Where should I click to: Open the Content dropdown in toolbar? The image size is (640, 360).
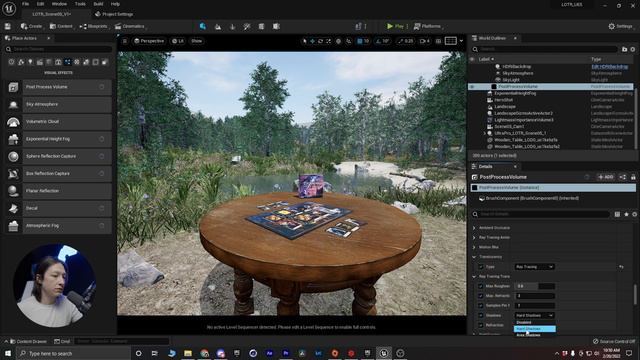[61, 26]
